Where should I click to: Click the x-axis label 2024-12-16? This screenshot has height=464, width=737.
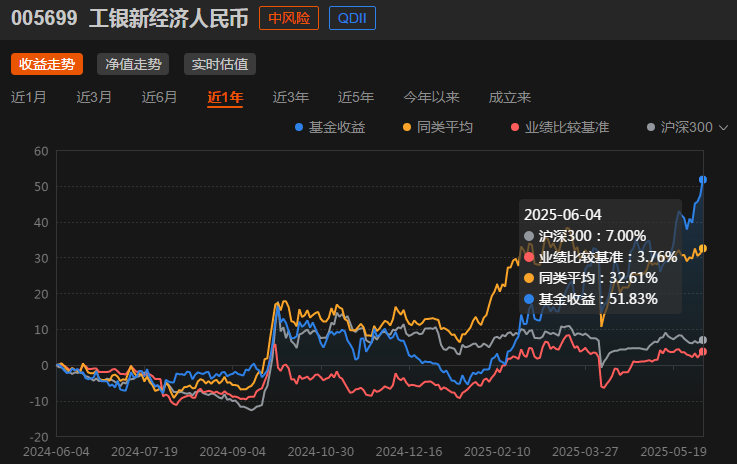(x=409, y=452)
